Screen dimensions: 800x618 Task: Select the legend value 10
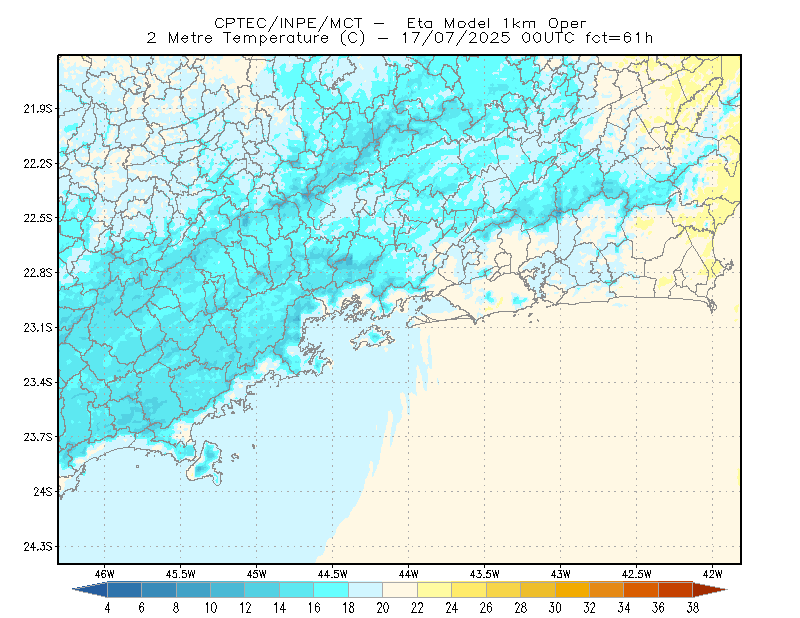211,608
